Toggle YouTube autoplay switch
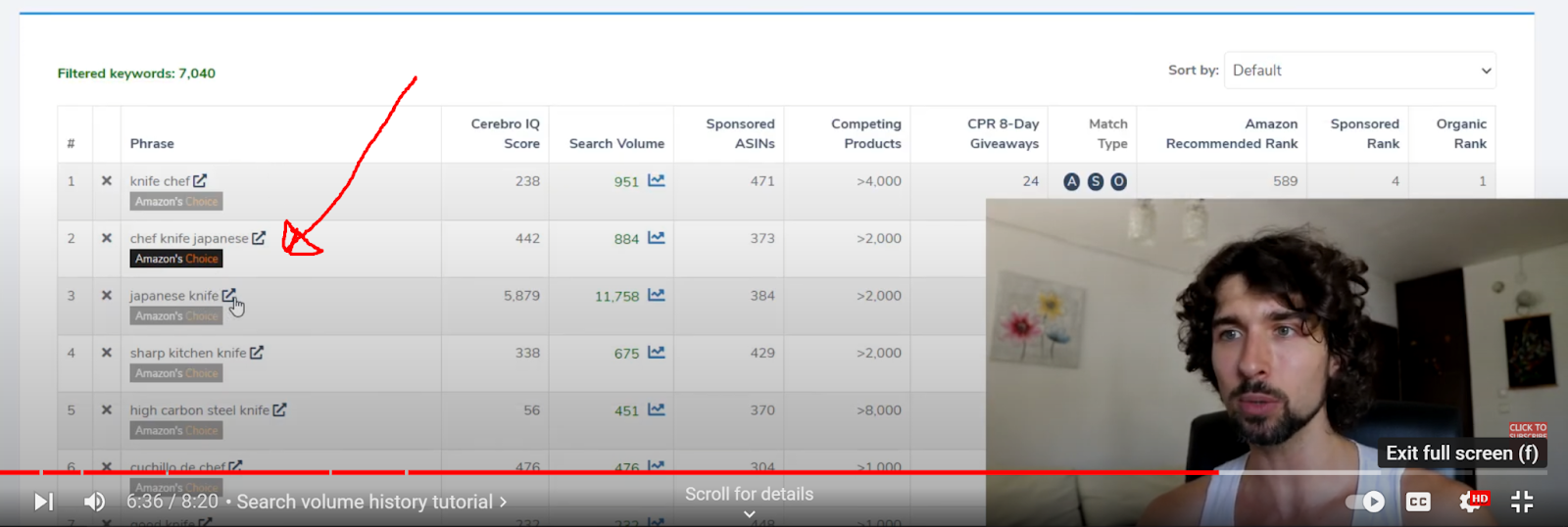 (x=1365, y=502)
